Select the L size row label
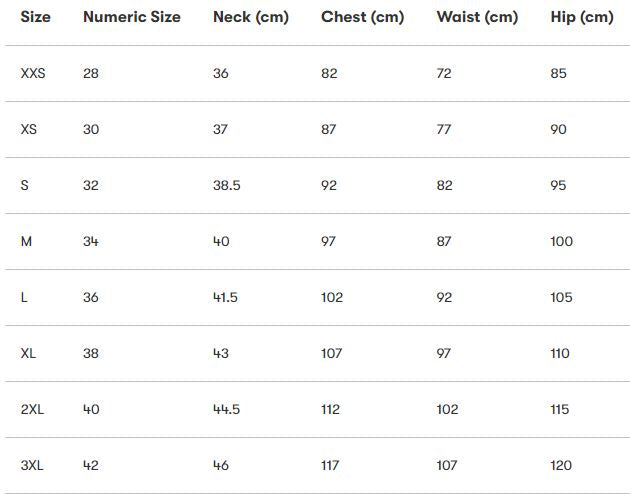 25,297
